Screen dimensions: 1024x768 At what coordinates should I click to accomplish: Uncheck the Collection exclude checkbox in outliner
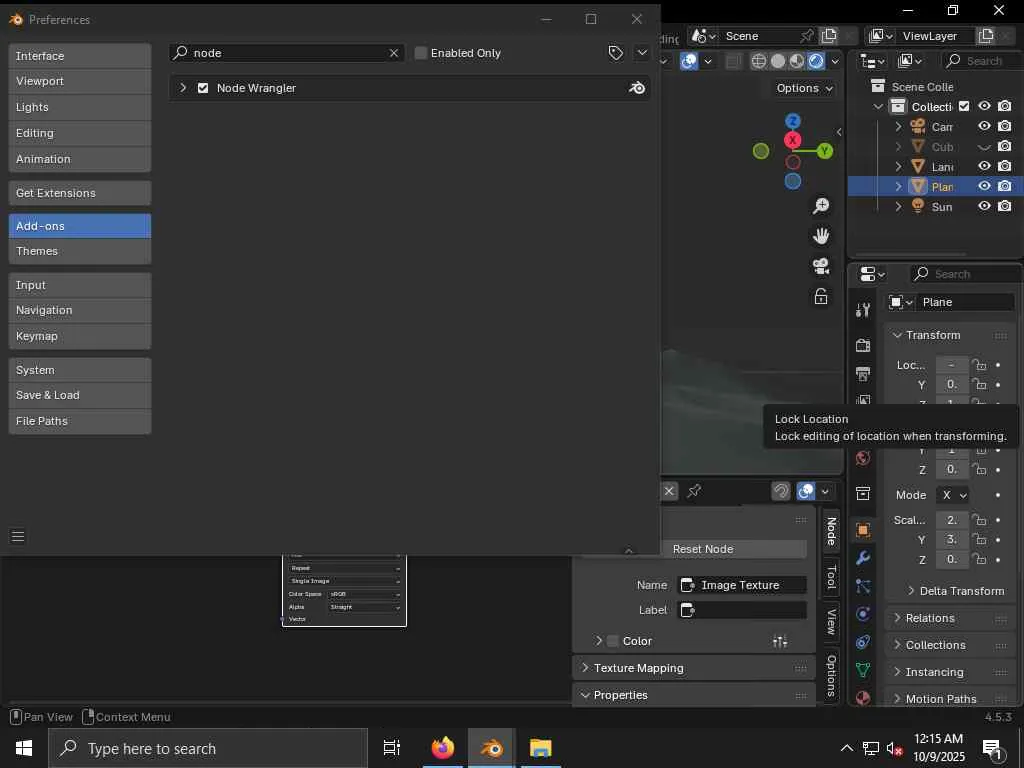pos(964,106)
